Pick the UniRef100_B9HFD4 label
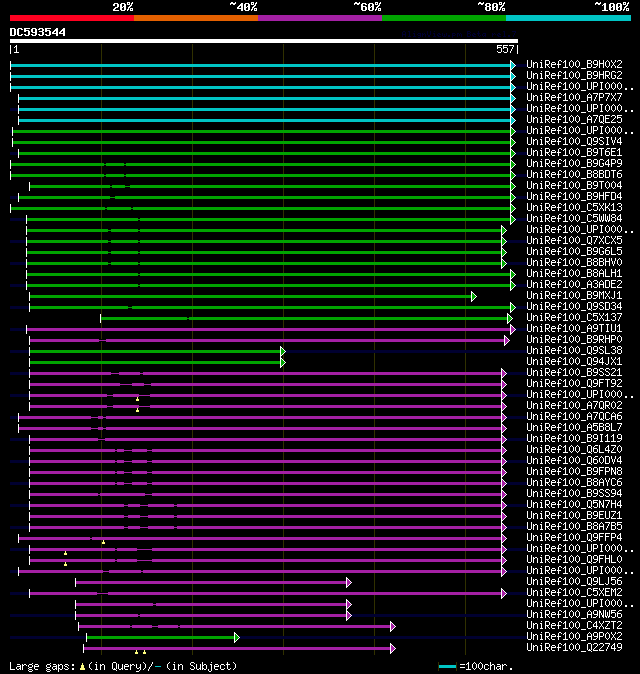Screen dimensions: 640x674 pyautogui.click(x=574, y=196)
